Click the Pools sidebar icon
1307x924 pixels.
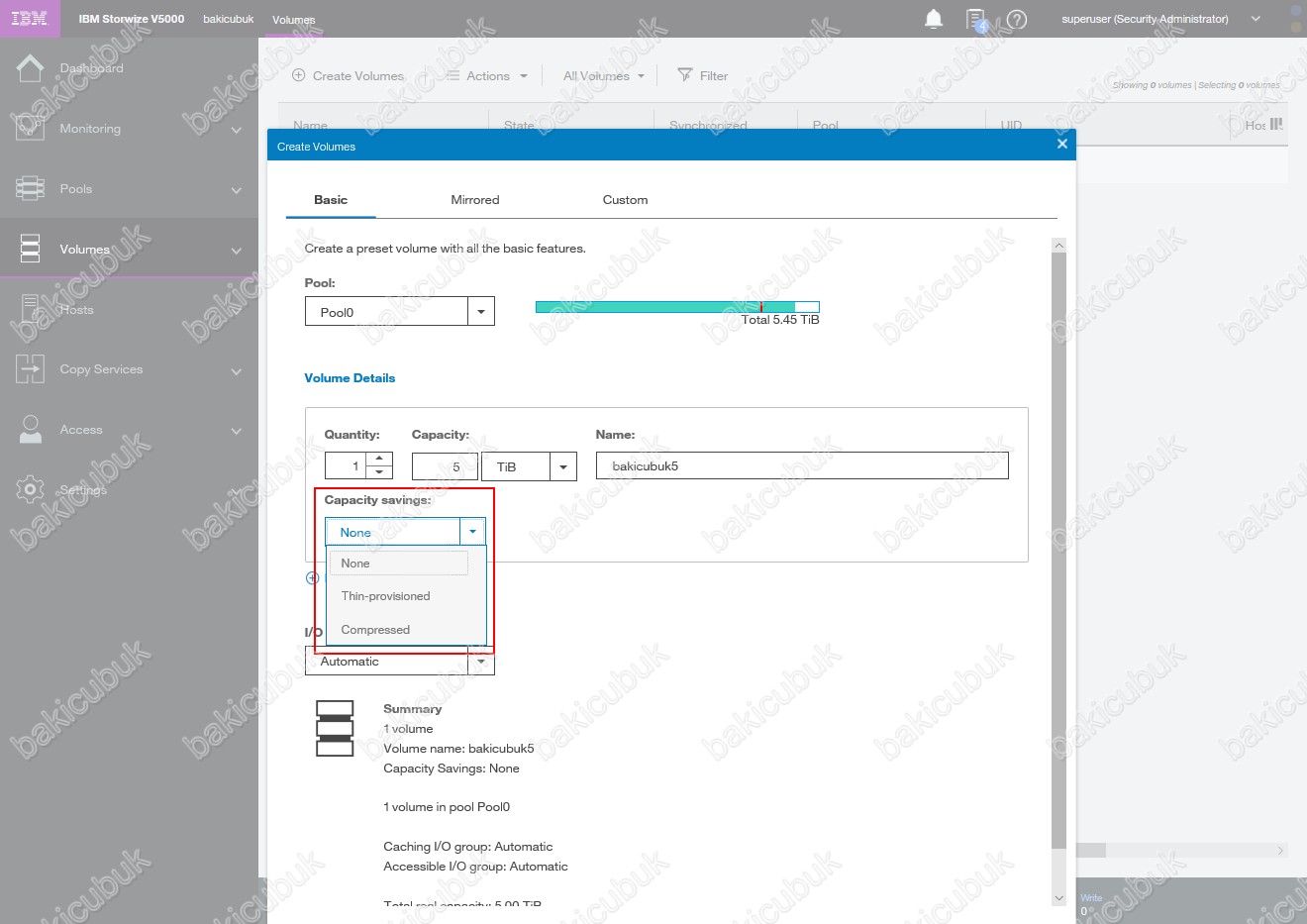[x=30, y=188]
